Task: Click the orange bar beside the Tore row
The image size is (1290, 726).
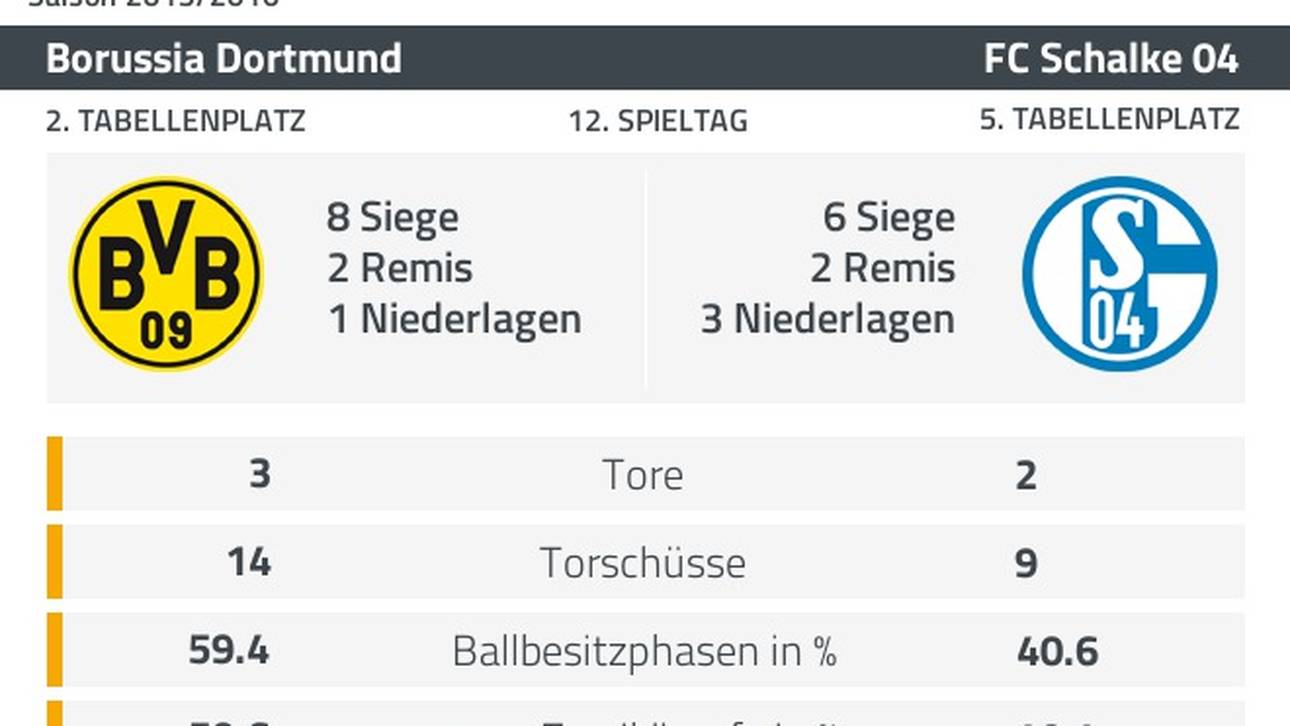Action: pos(54,473)
